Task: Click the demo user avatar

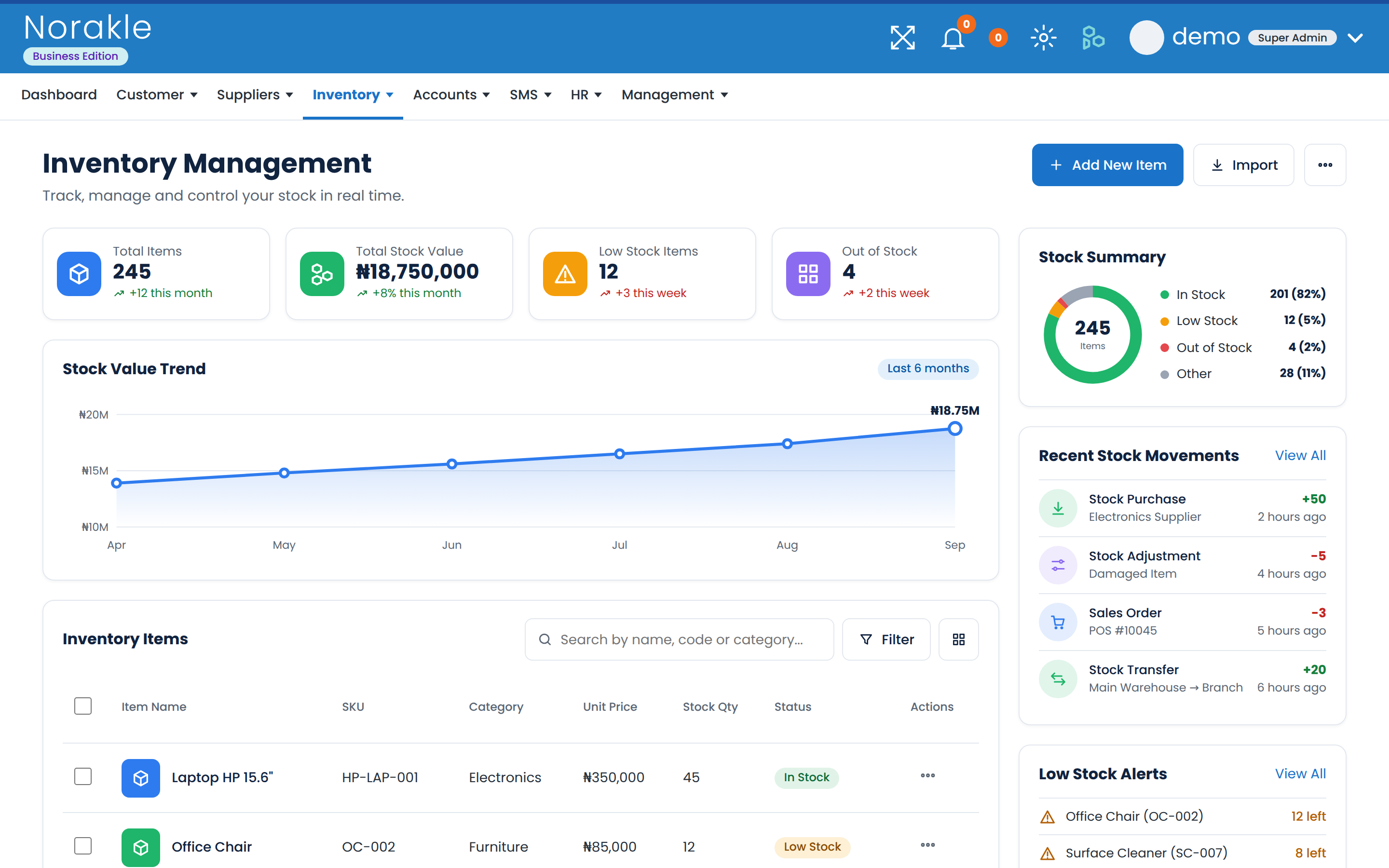Action: [x=1146, y=38]
